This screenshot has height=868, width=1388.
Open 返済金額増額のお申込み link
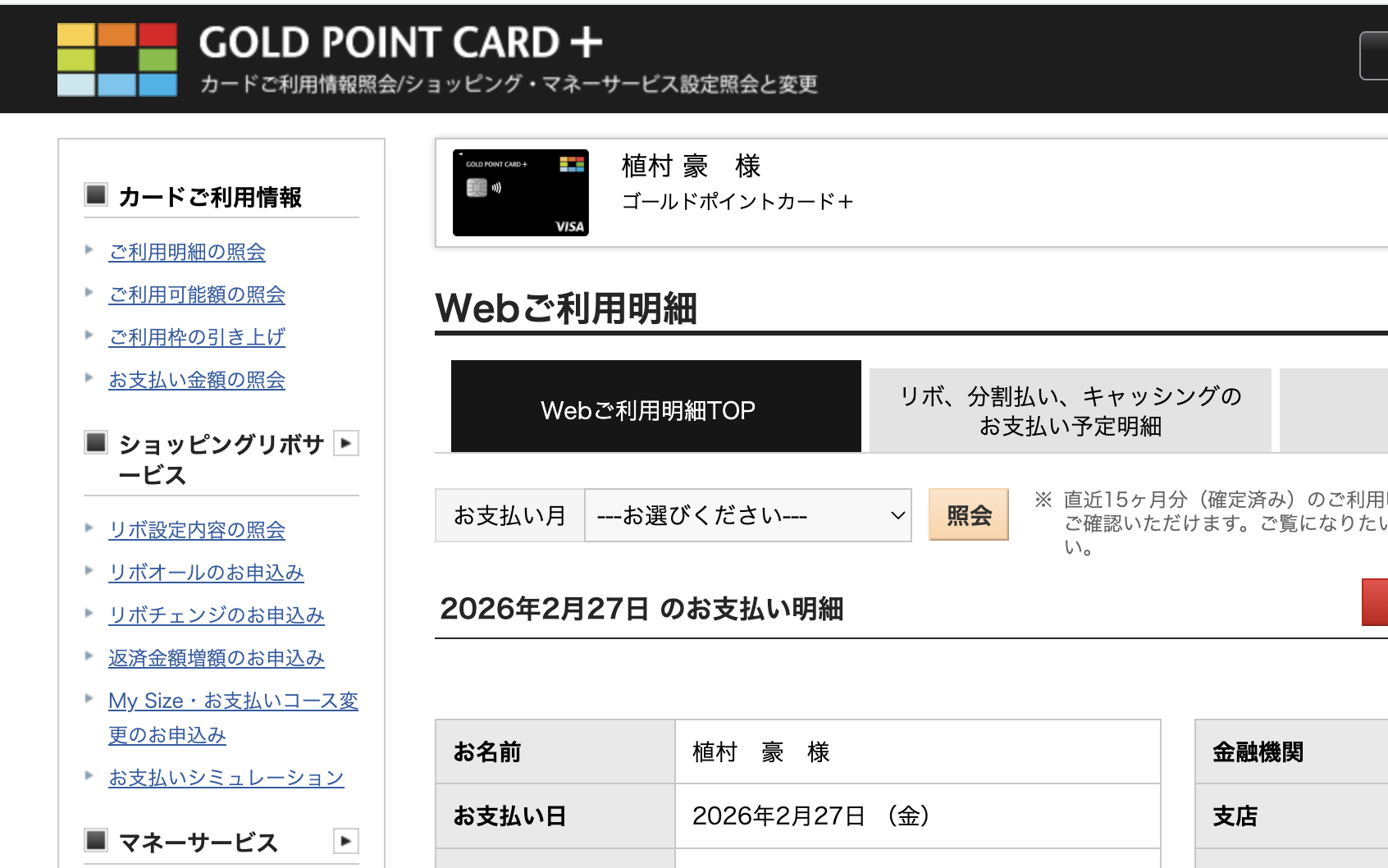(x=217, y=658)
